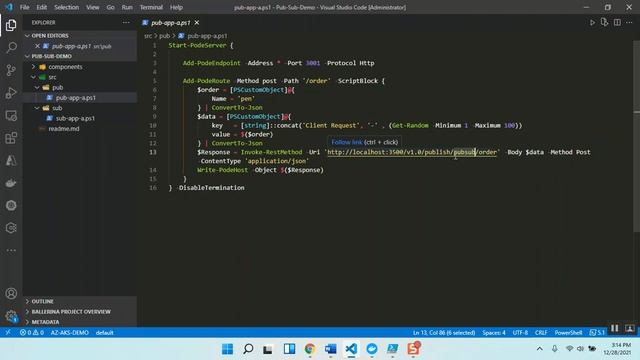Open the Windows Start menu
The height and width of the screenshot is (360, 640).
[227, 349]
